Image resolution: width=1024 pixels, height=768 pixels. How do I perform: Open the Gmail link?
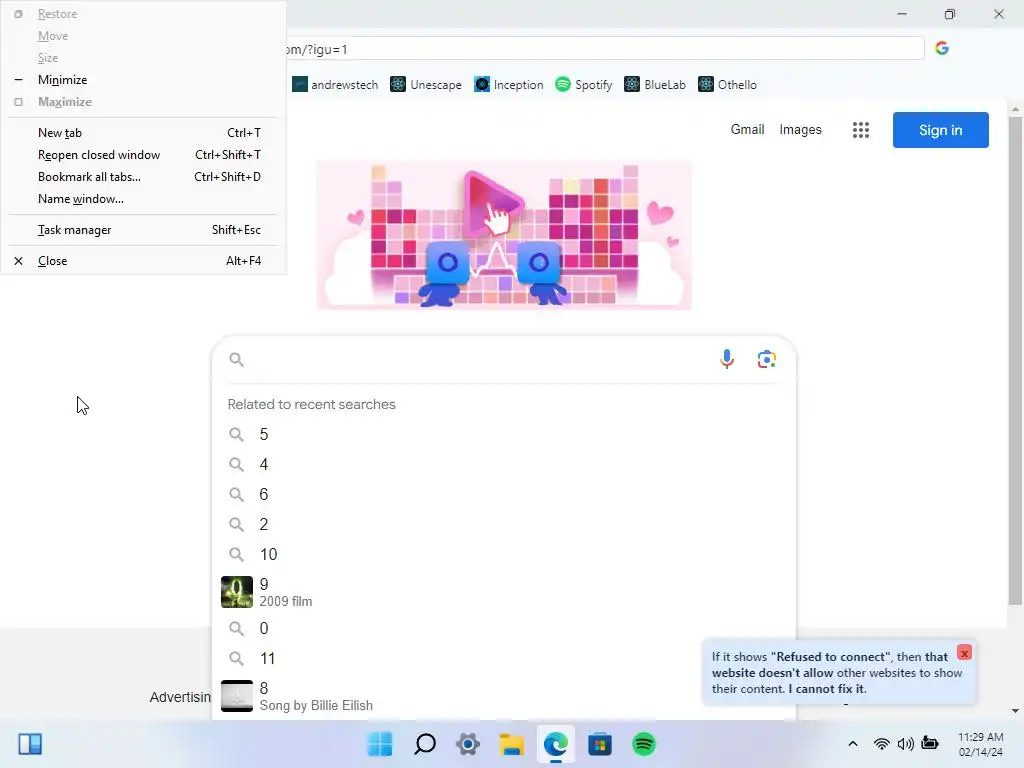[747, 129]
